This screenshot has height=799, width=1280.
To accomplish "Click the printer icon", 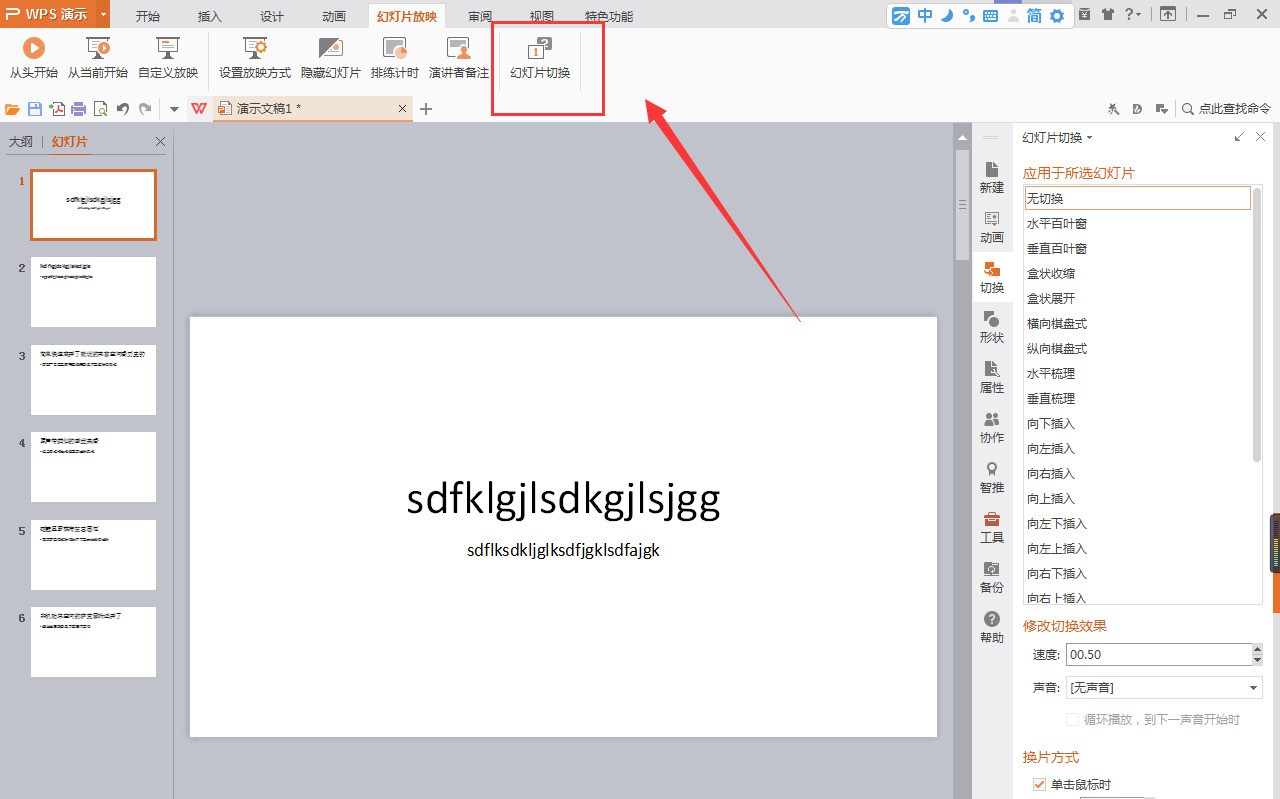I will (x=78, y=109).
